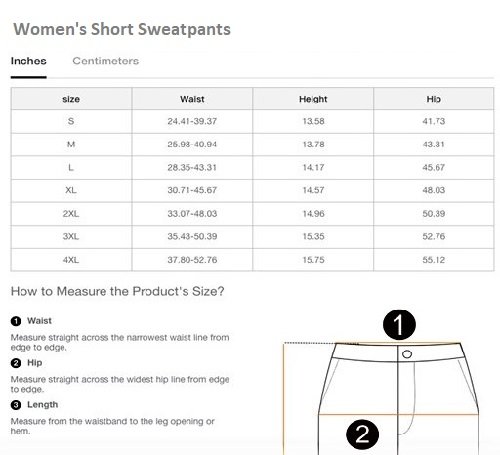
Task: Select the Inches tab
Action: tap(29, 61)
